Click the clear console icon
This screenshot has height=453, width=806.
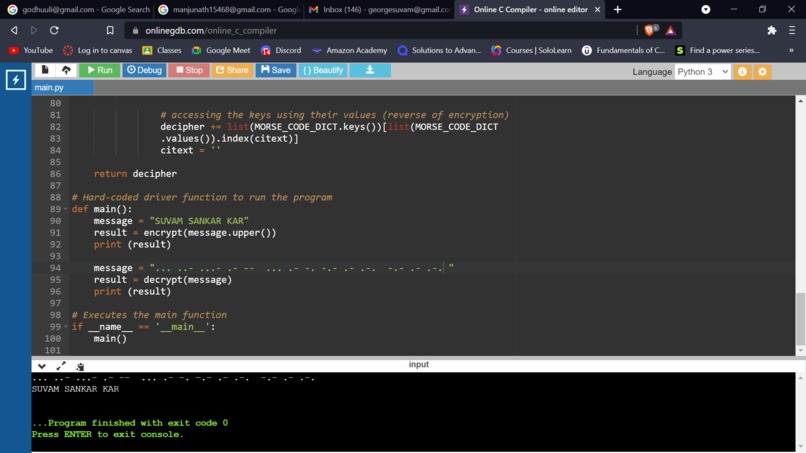80,367
